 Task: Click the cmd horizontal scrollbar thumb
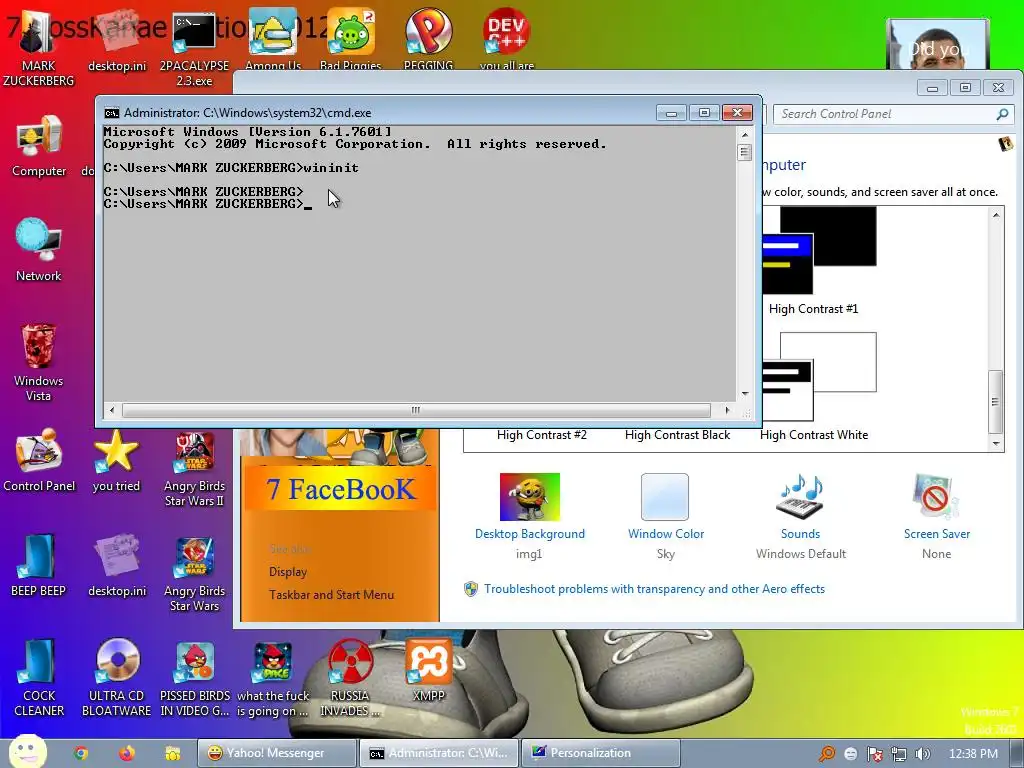point(416,410)
